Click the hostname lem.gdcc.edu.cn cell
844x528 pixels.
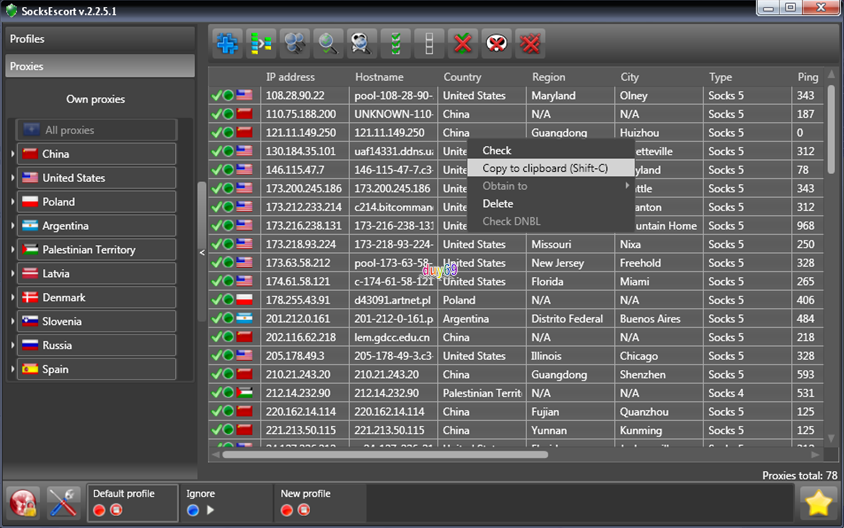(392, 337)
